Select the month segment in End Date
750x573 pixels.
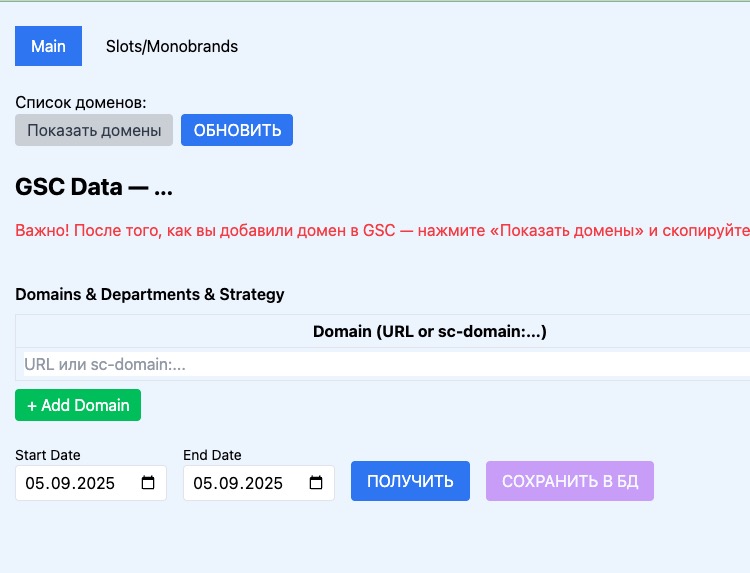(225, 483)
